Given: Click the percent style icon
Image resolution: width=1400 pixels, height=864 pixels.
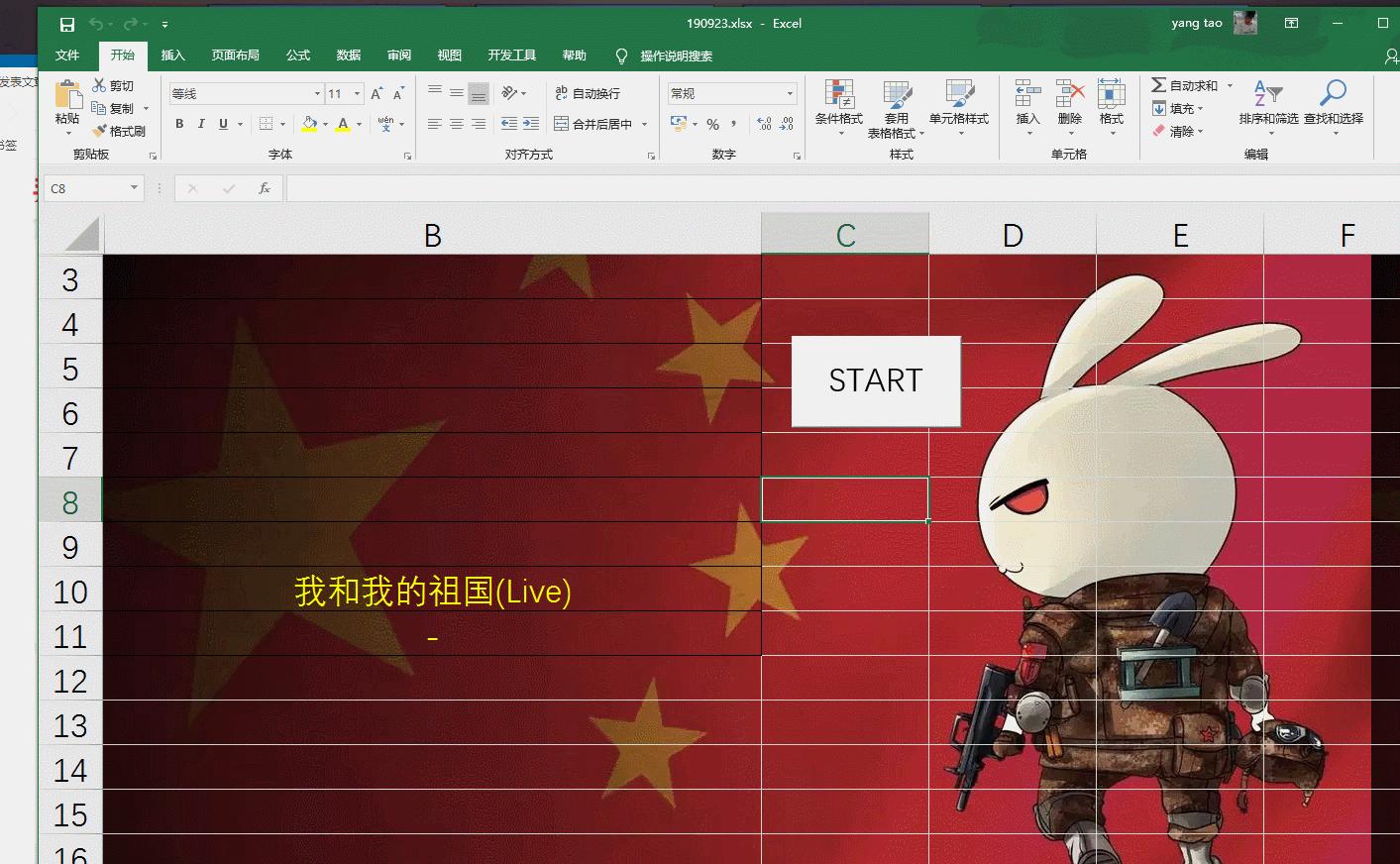Looking at the screenshot, I should point(712,124).
